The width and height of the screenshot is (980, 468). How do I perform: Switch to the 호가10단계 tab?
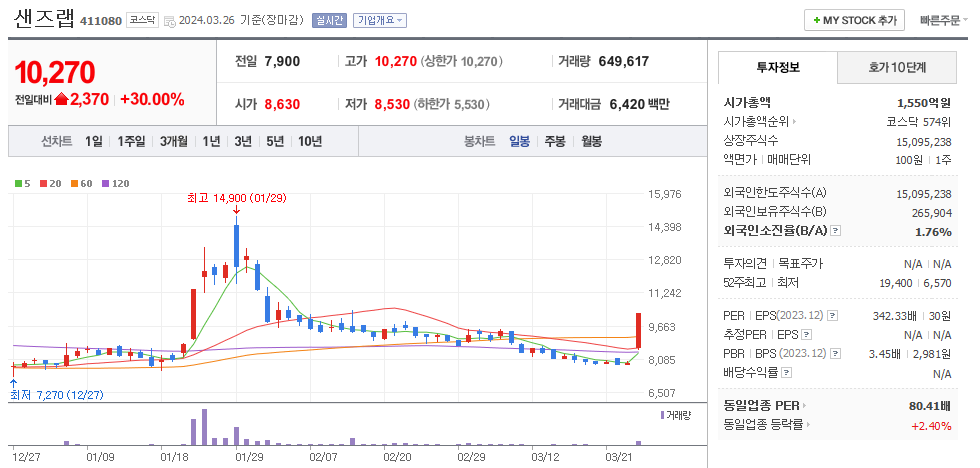point(897,67)
